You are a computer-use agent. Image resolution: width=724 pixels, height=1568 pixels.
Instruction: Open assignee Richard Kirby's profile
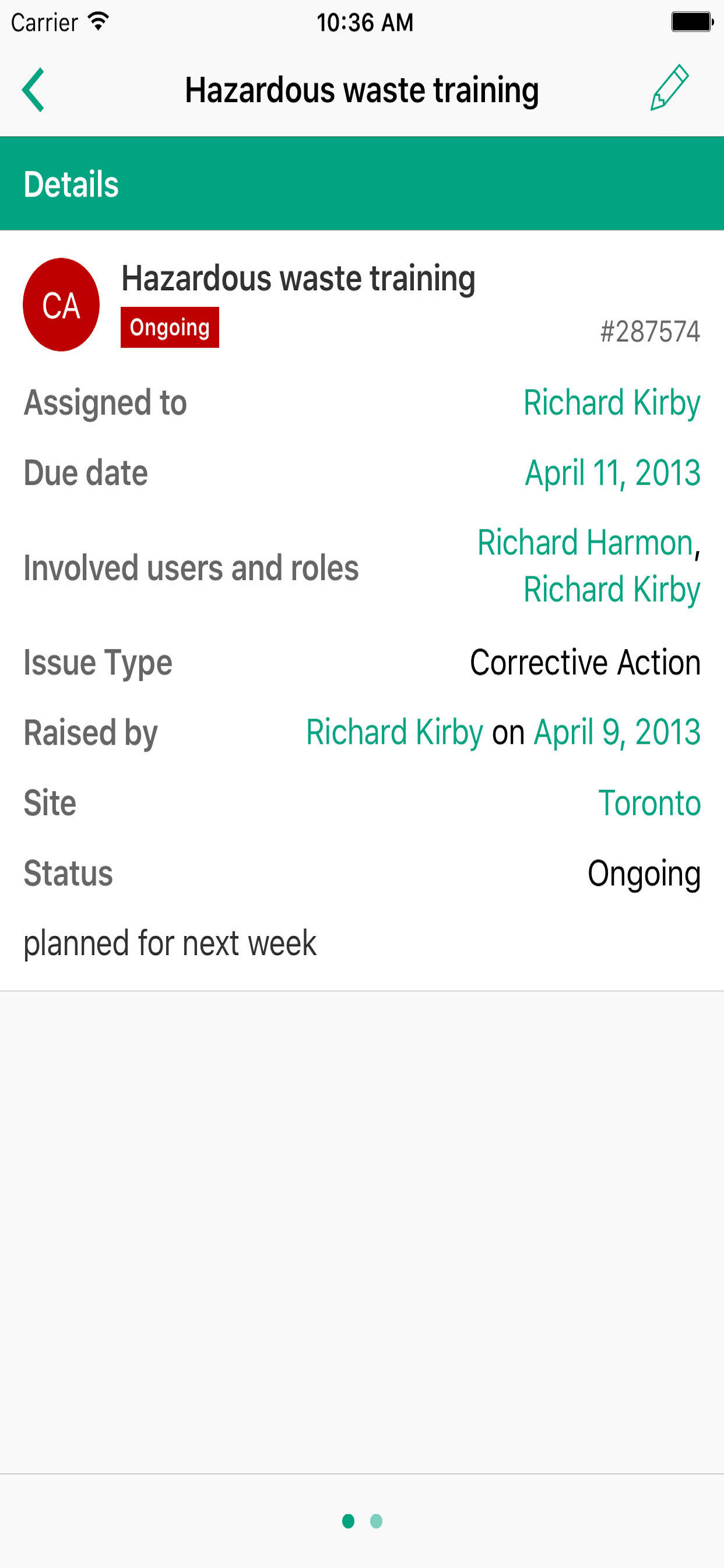pyautogui.click(x=611, y=403)
